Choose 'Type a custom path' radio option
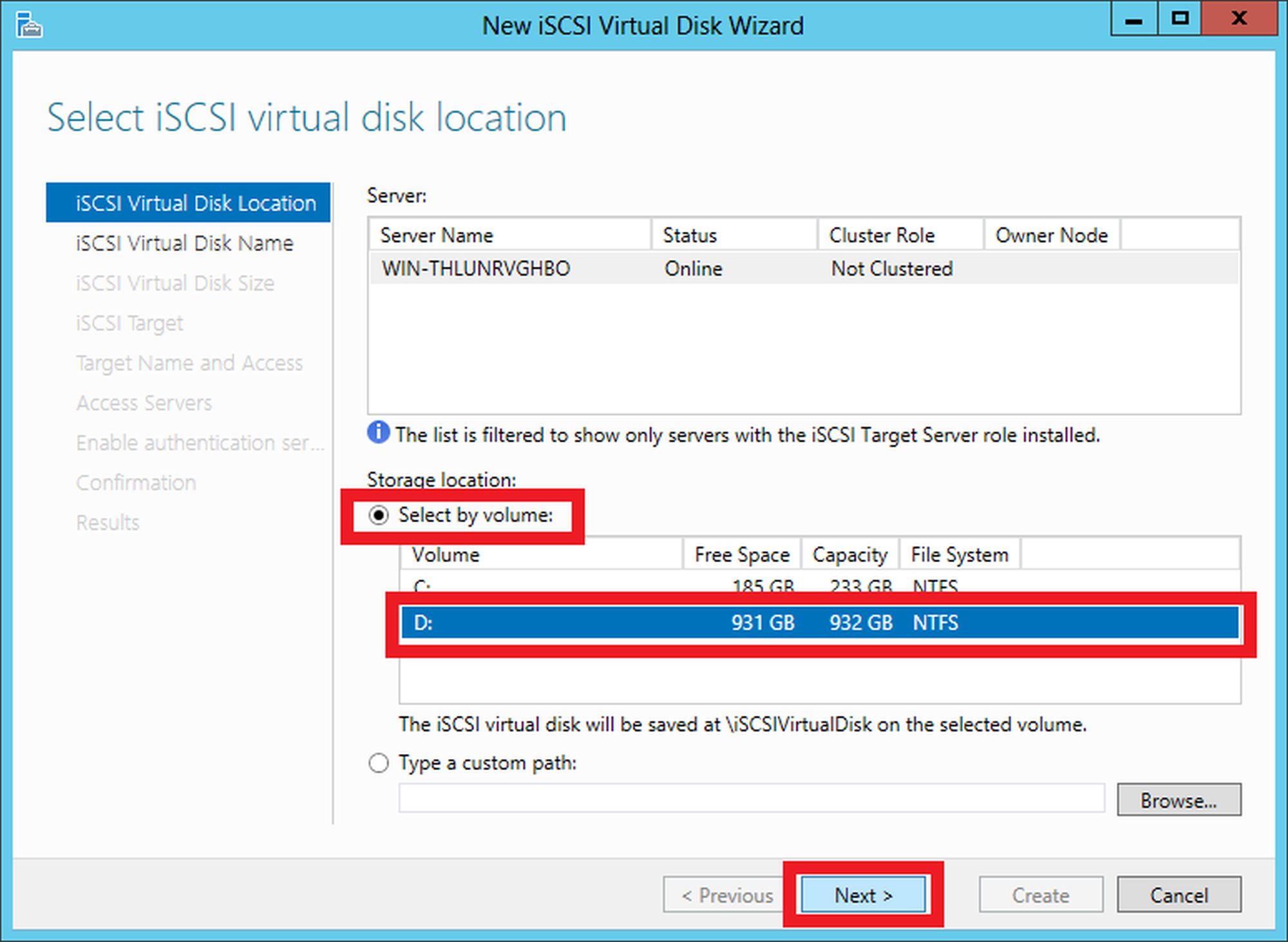The height and width of the screenshot is (942, 1288). click(379, 764)
